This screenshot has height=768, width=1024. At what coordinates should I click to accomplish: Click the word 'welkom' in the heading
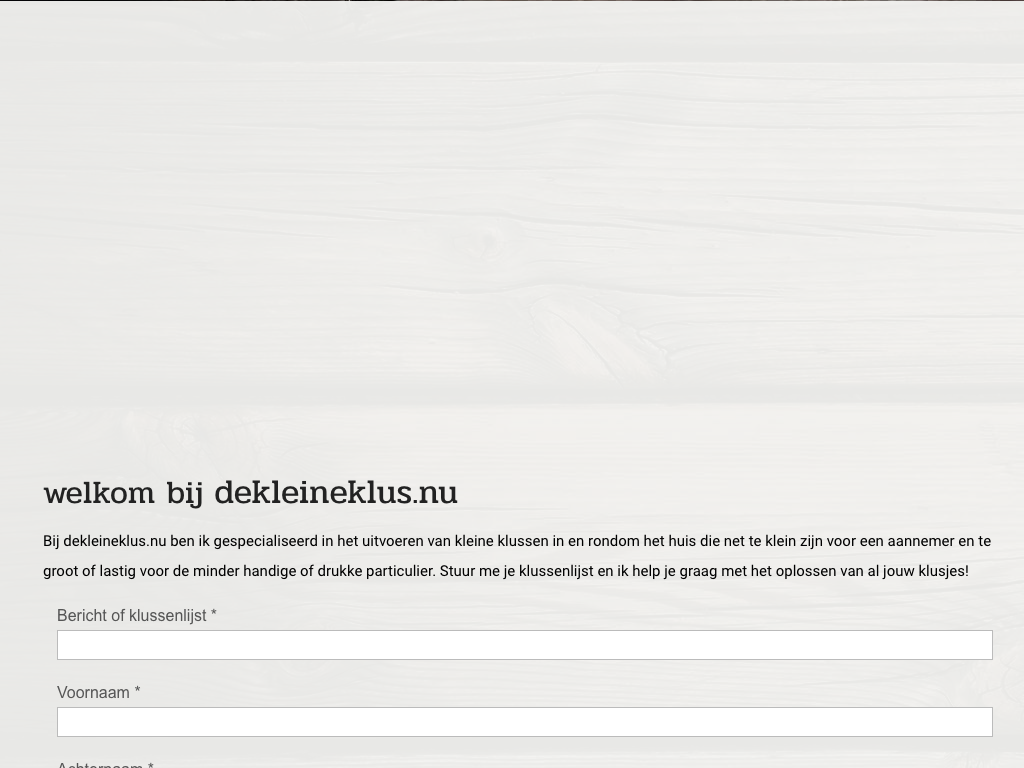[99, 493]
